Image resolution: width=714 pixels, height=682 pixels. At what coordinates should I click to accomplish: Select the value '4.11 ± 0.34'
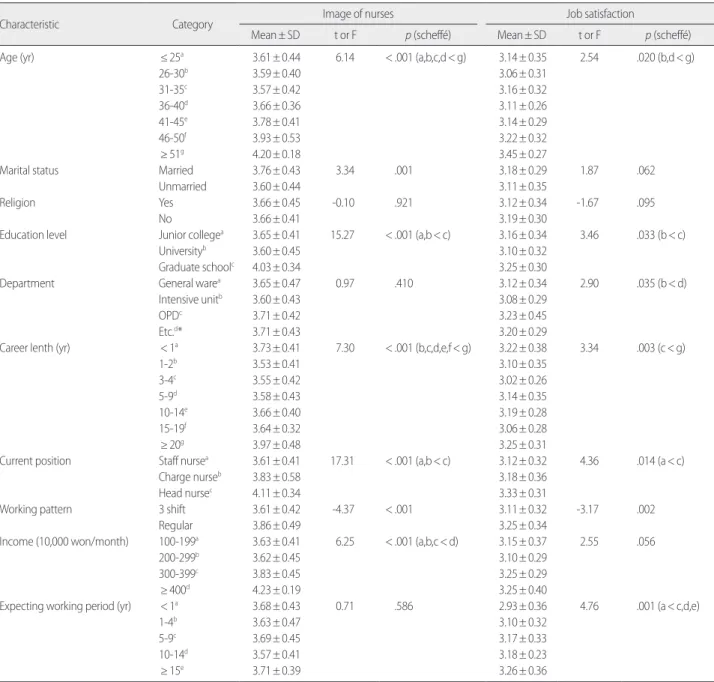click(x=276, y=493)
